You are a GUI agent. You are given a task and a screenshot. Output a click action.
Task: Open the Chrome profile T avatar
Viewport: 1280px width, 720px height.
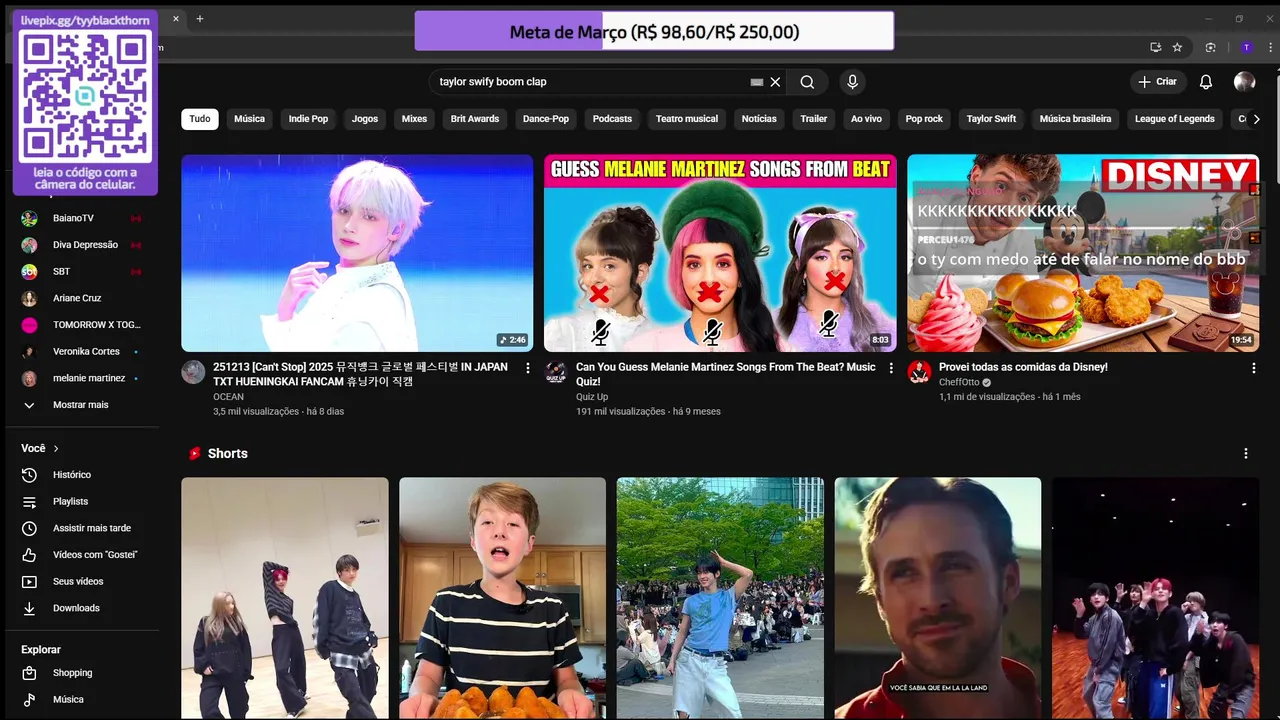1246,47
